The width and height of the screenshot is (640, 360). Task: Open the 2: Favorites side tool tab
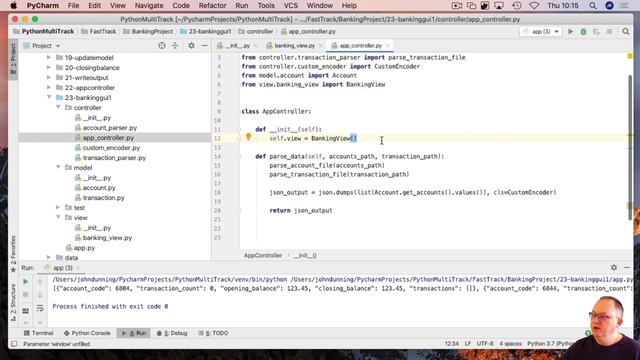[x=13, y=254]
